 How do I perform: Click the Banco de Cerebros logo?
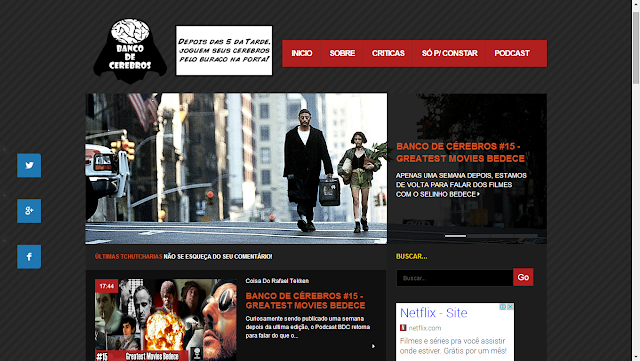(130, 51)
